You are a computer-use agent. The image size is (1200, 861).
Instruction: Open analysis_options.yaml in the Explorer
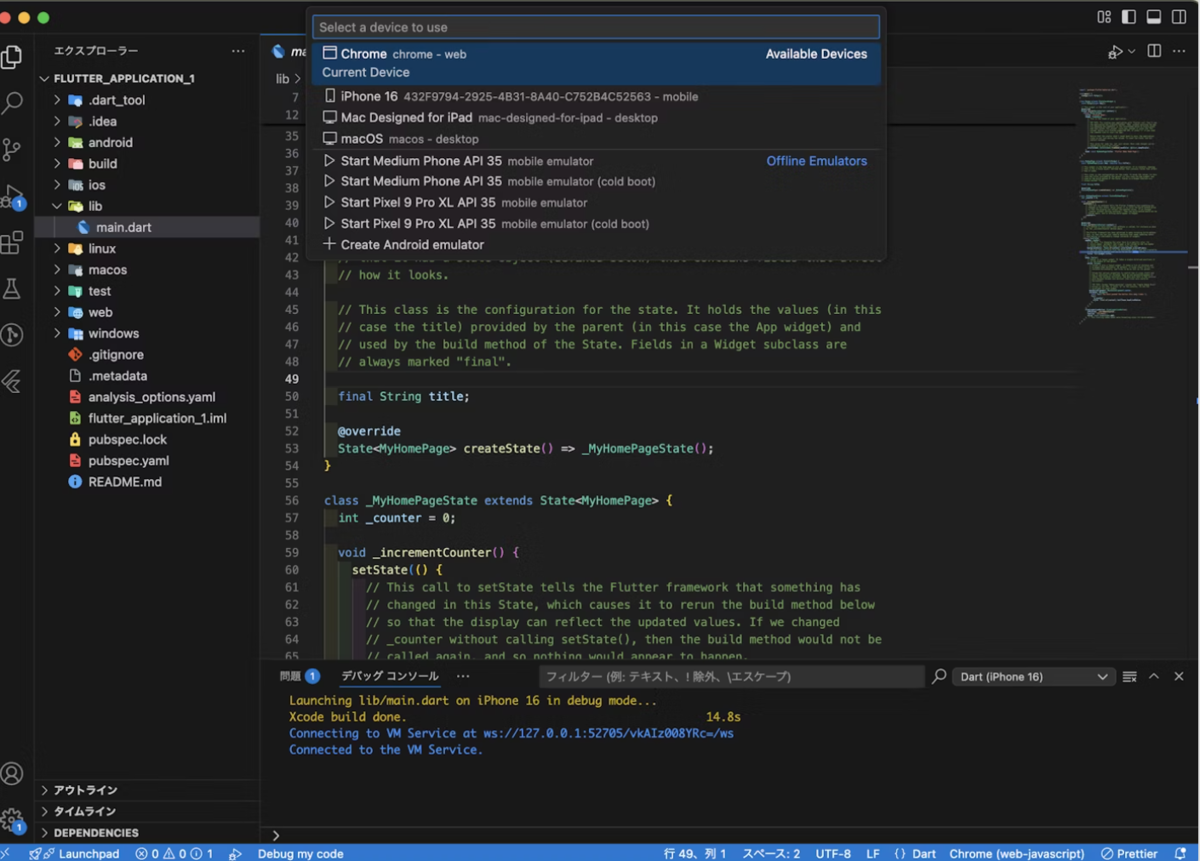coord(147,397)
